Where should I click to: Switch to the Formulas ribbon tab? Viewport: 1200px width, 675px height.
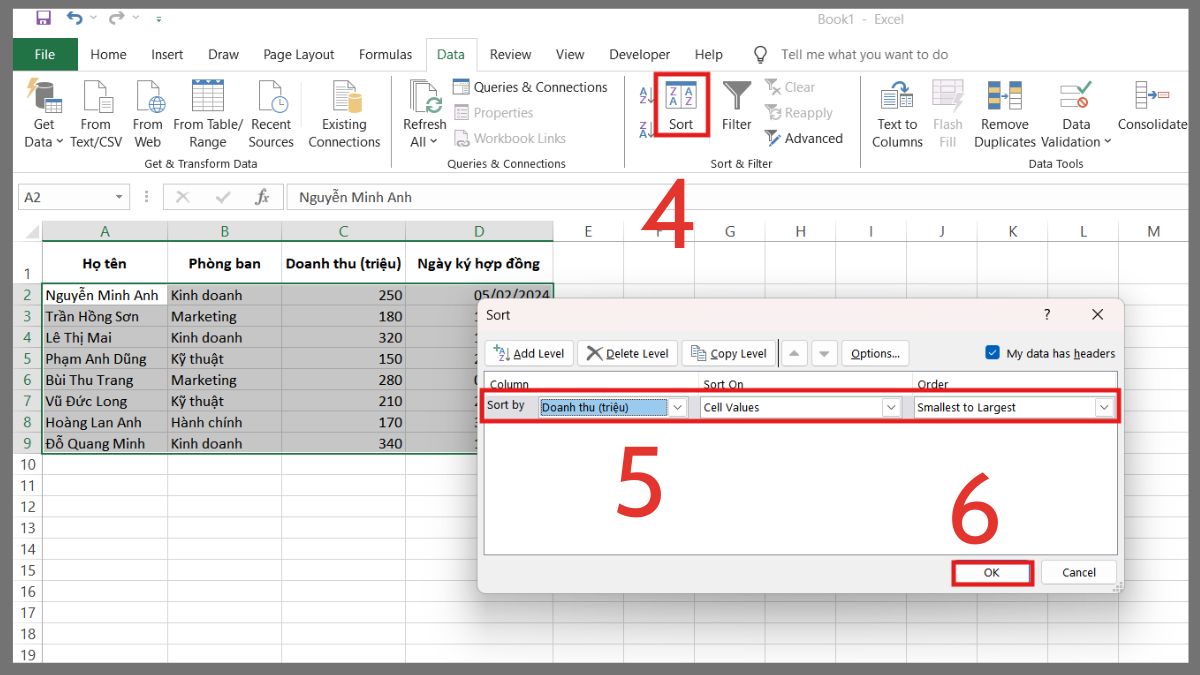[x=385, y=54]
